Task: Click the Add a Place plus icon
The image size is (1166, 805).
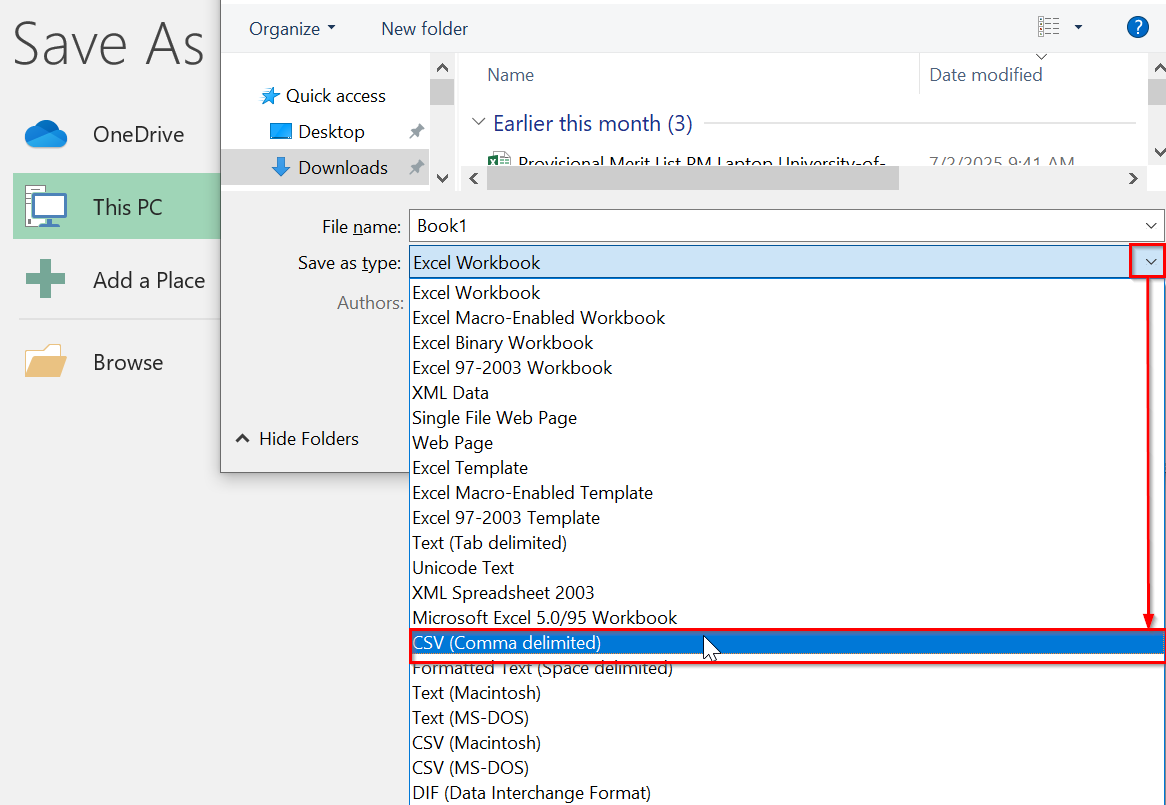Action: pyautogui.click(x=45, y=279)
